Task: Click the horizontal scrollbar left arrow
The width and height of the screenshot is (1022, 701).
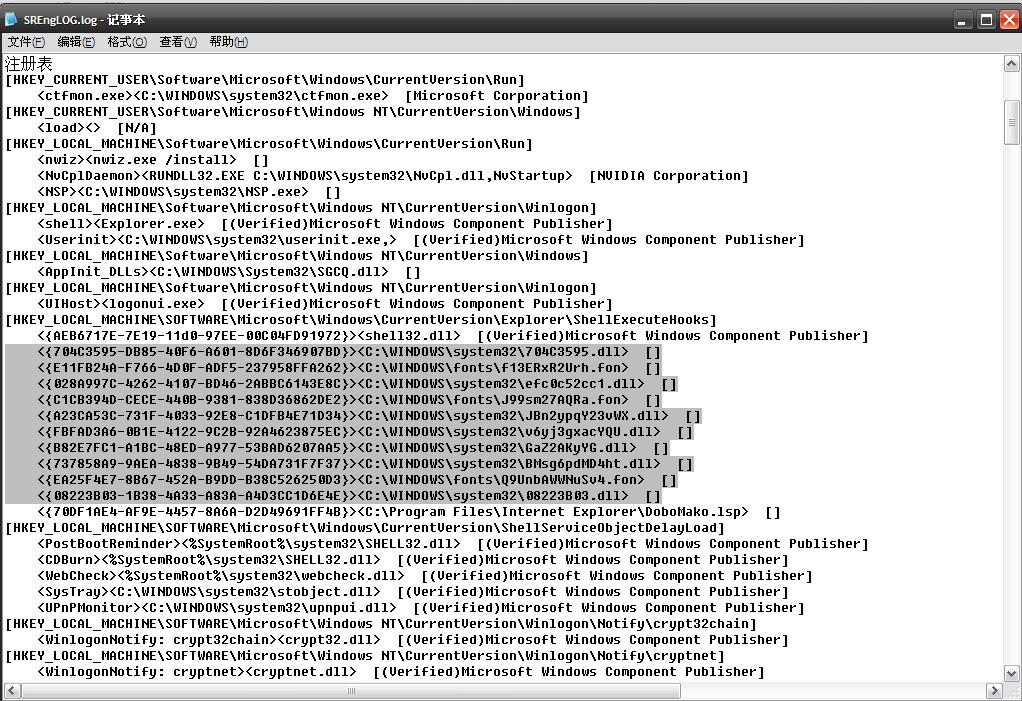Action: [x=12, y=690]
